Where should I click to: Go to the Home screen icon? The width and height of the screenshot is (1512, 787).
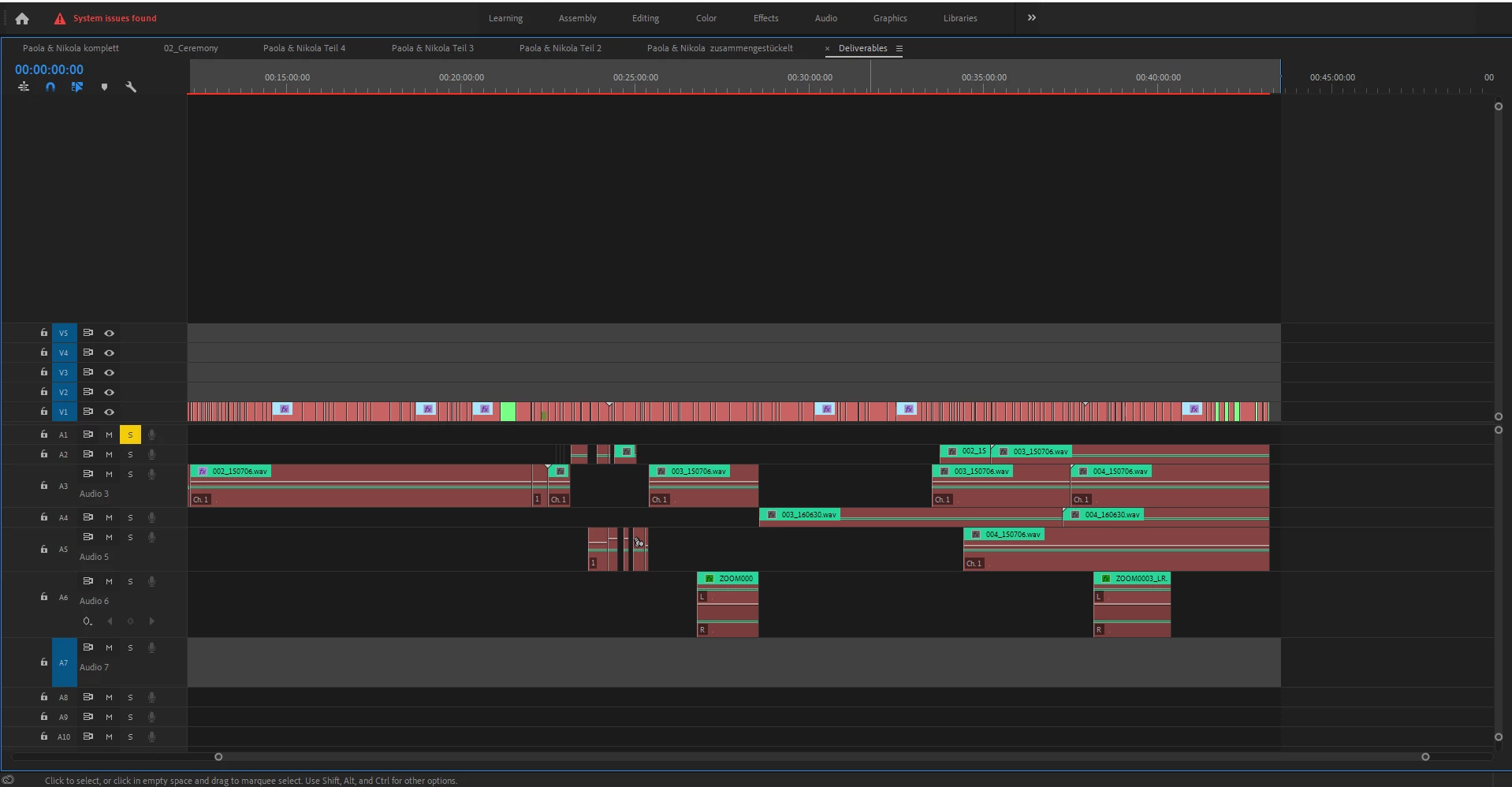[x=22, y=18]
